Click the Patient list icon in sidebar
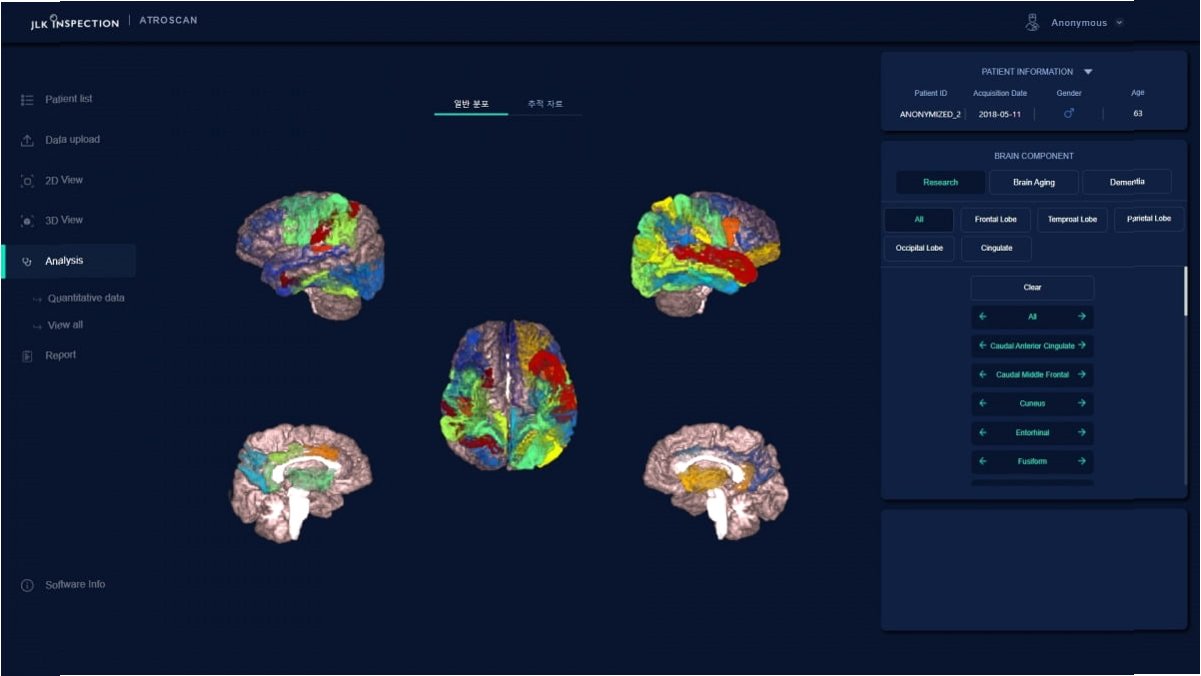 [x=27, y=100]
